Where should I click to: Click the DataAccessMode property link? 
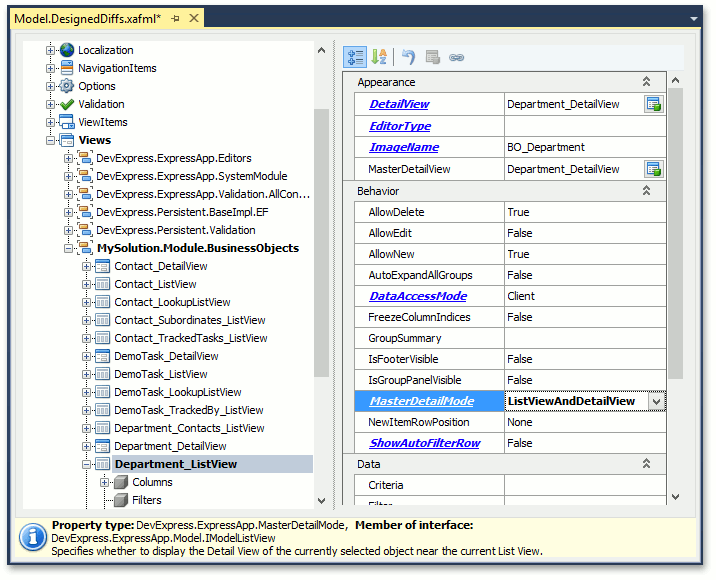(418, 296)
